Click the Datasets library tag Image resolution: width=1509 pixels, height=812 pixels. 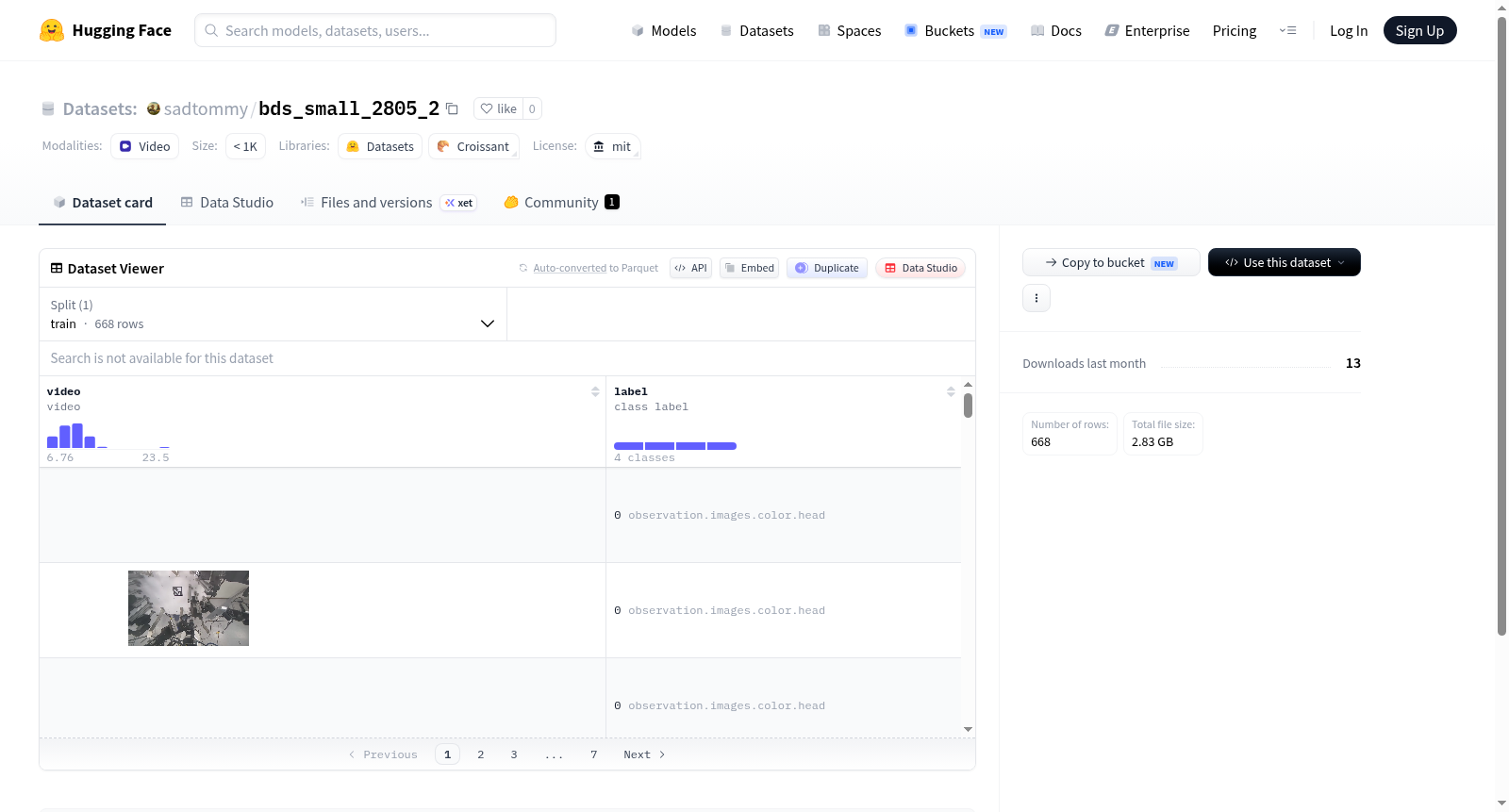(x=380, y=146)
